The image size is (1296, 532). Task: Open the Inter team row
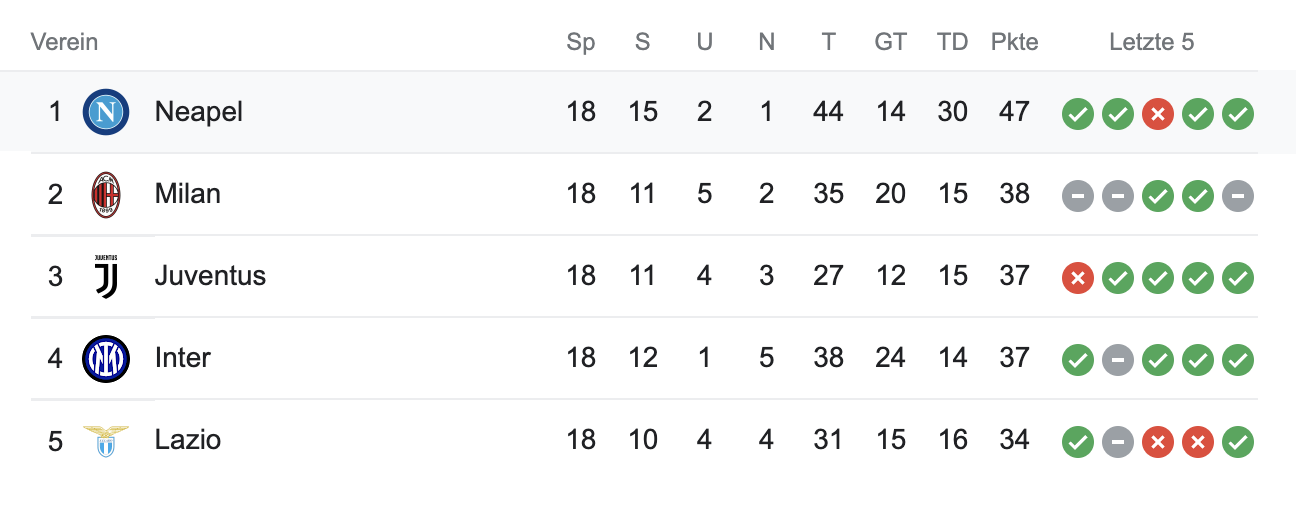(182, 358)
